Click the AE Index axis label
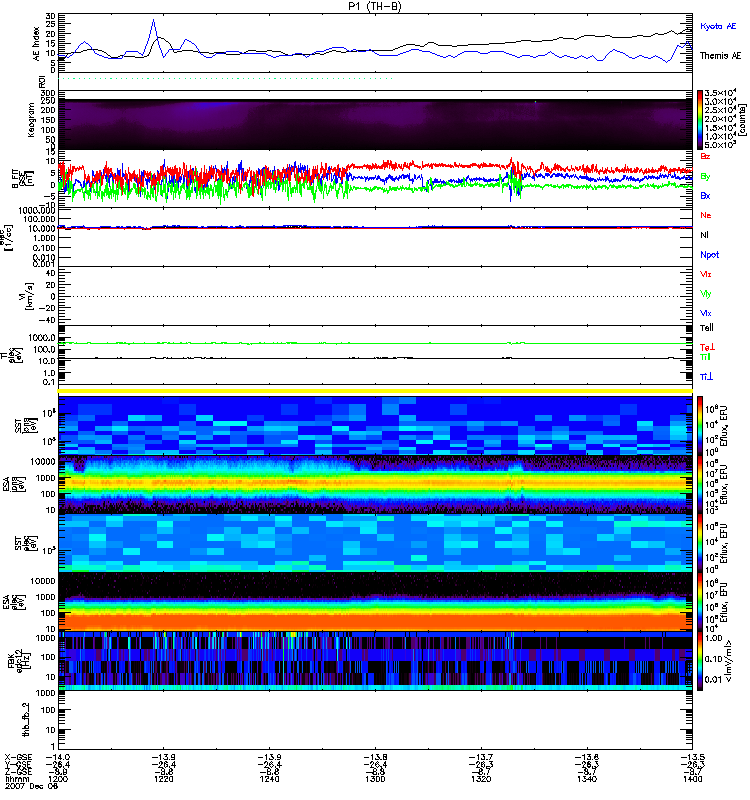The image size is (750, 800). point(36,44)
